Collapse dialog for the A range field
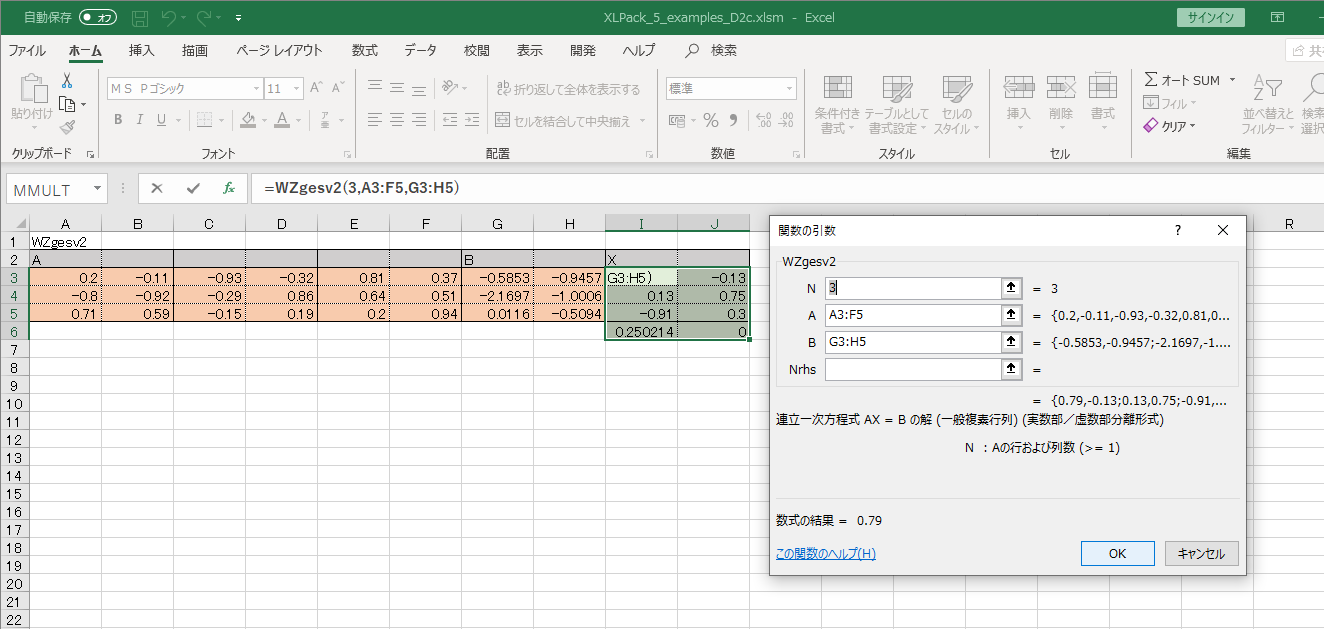Viewport: 1324px width, 629px height. [x=1011, y=315]
